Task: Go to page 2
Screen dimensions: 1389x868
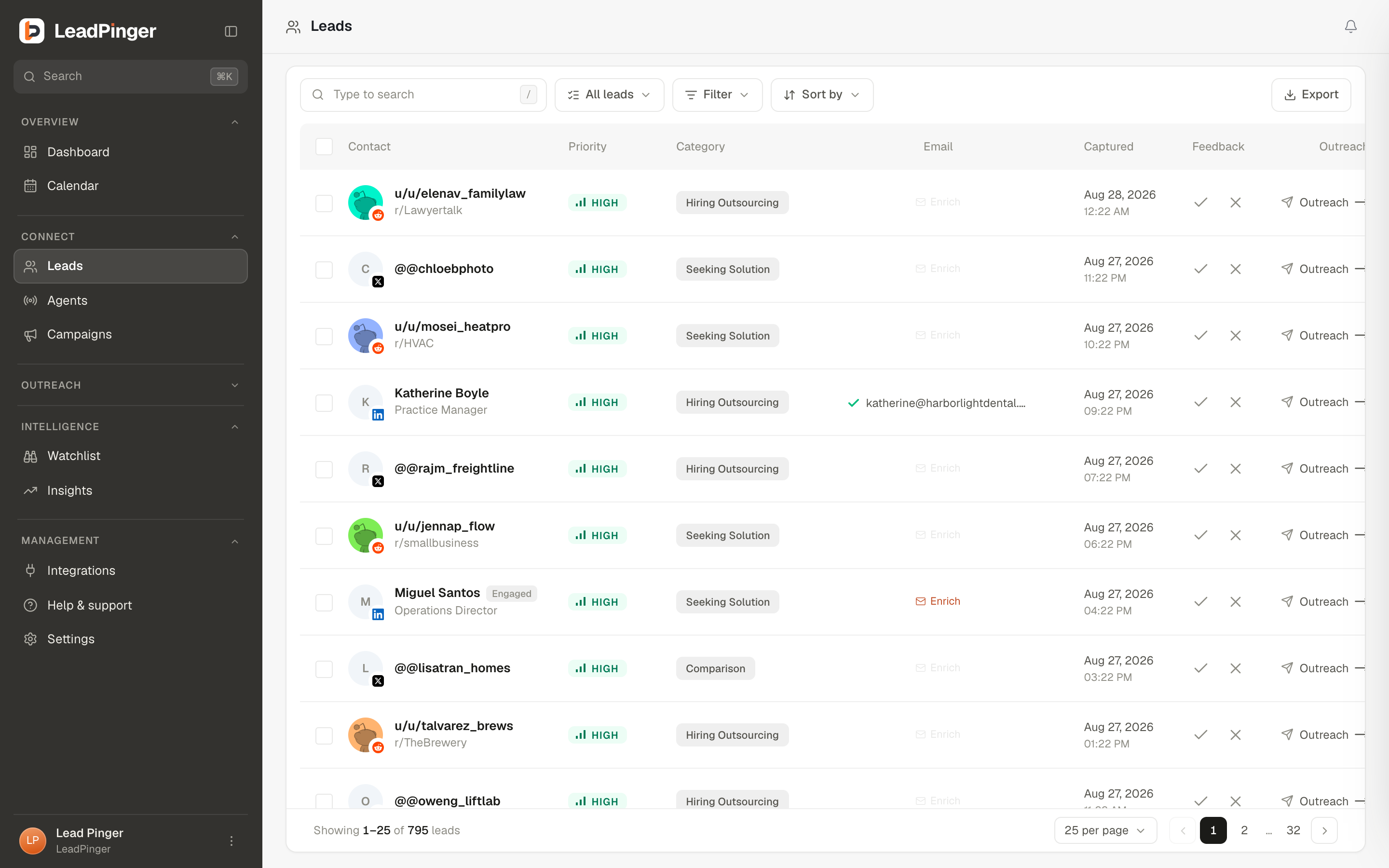Action: [1244, 831]
